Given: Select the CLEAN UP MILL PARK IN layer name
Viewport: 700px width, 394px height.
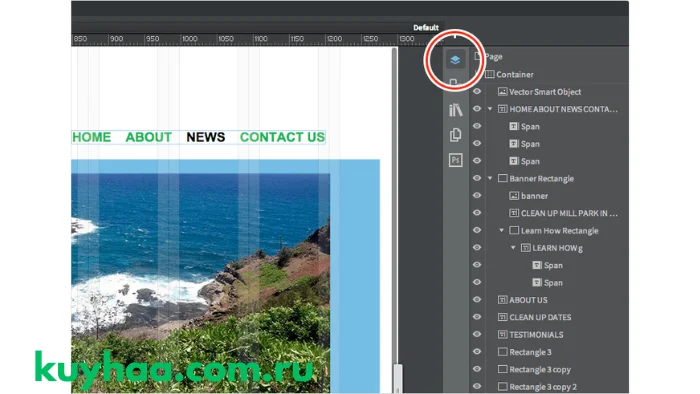Looking at the screenshot, I should click(x=569, y=213).
